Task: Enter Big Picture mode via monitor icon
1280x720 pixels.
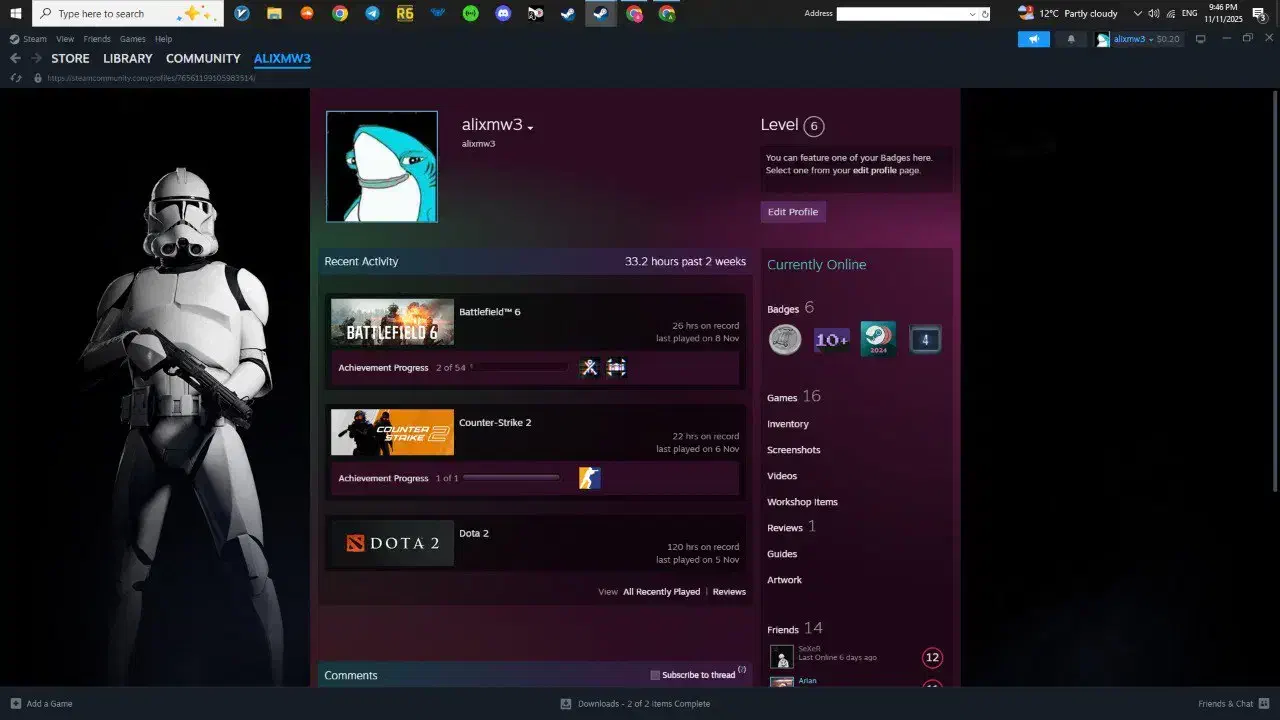Action: tap(1201, 39)
